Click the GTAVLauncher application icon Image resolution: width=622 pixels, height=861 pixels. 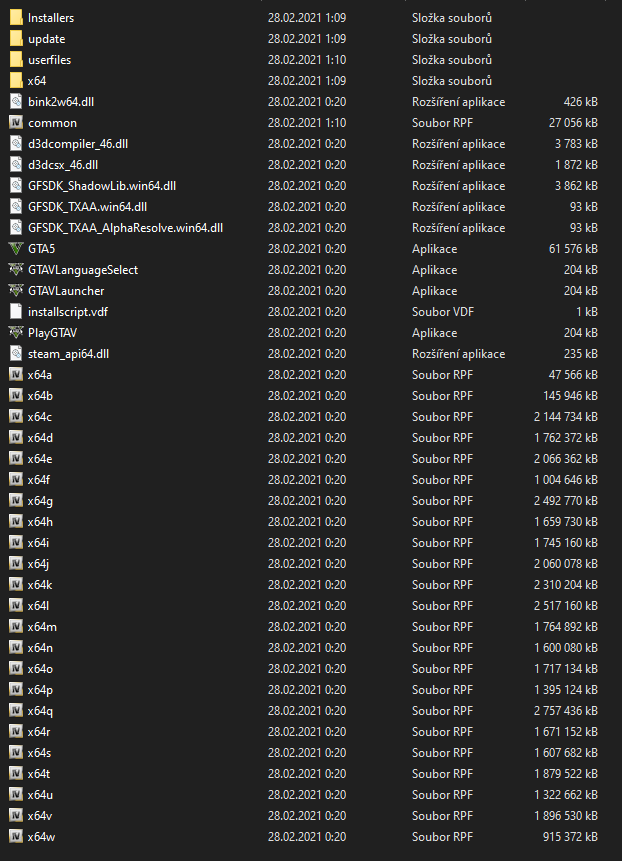[15, 291]
